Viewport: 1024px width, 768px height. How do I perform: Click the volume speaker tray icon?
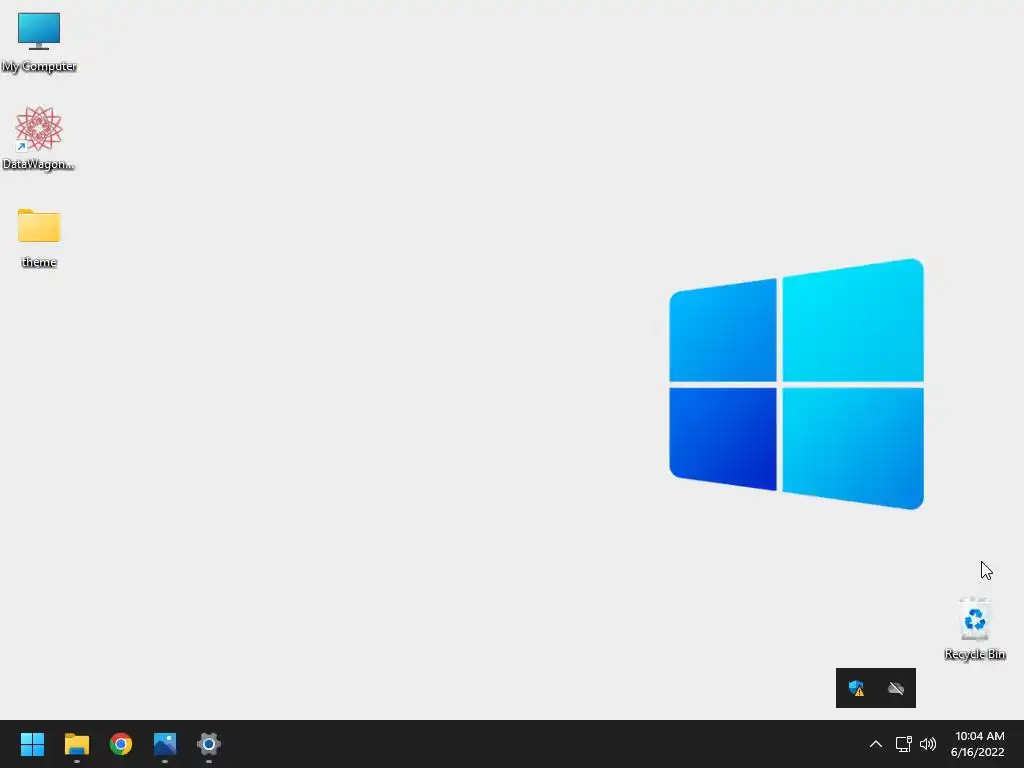click(927, 744)
